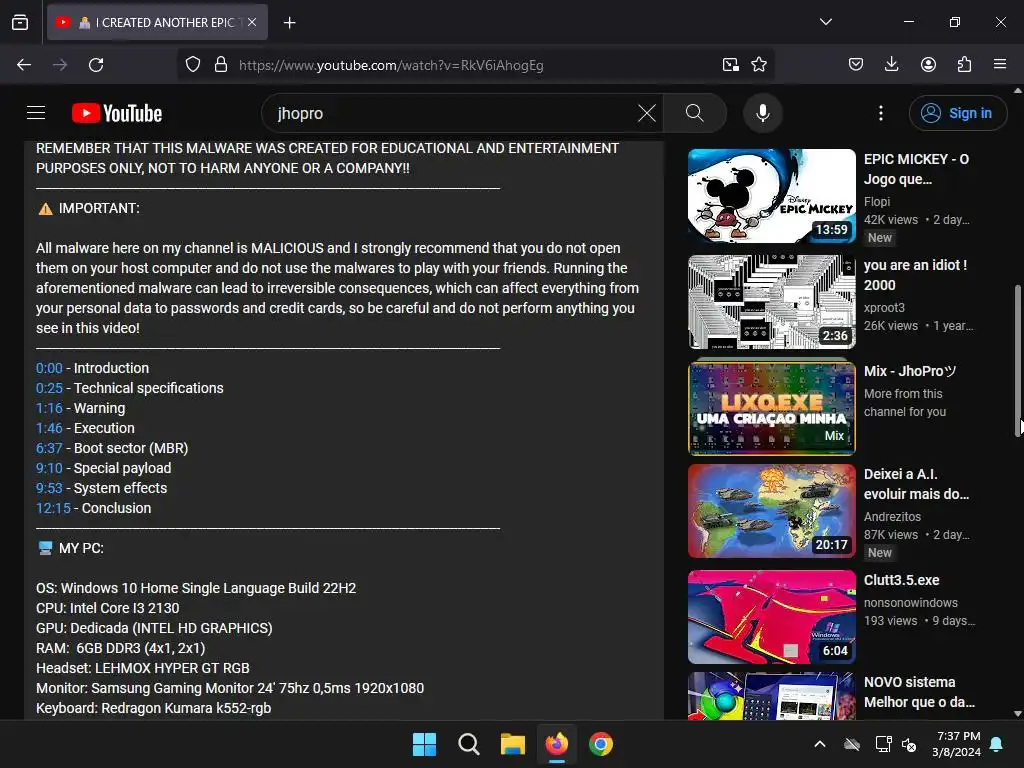Open the clock showing 7:37 PM
The image size is (1024, 768).
coord(956,744)
